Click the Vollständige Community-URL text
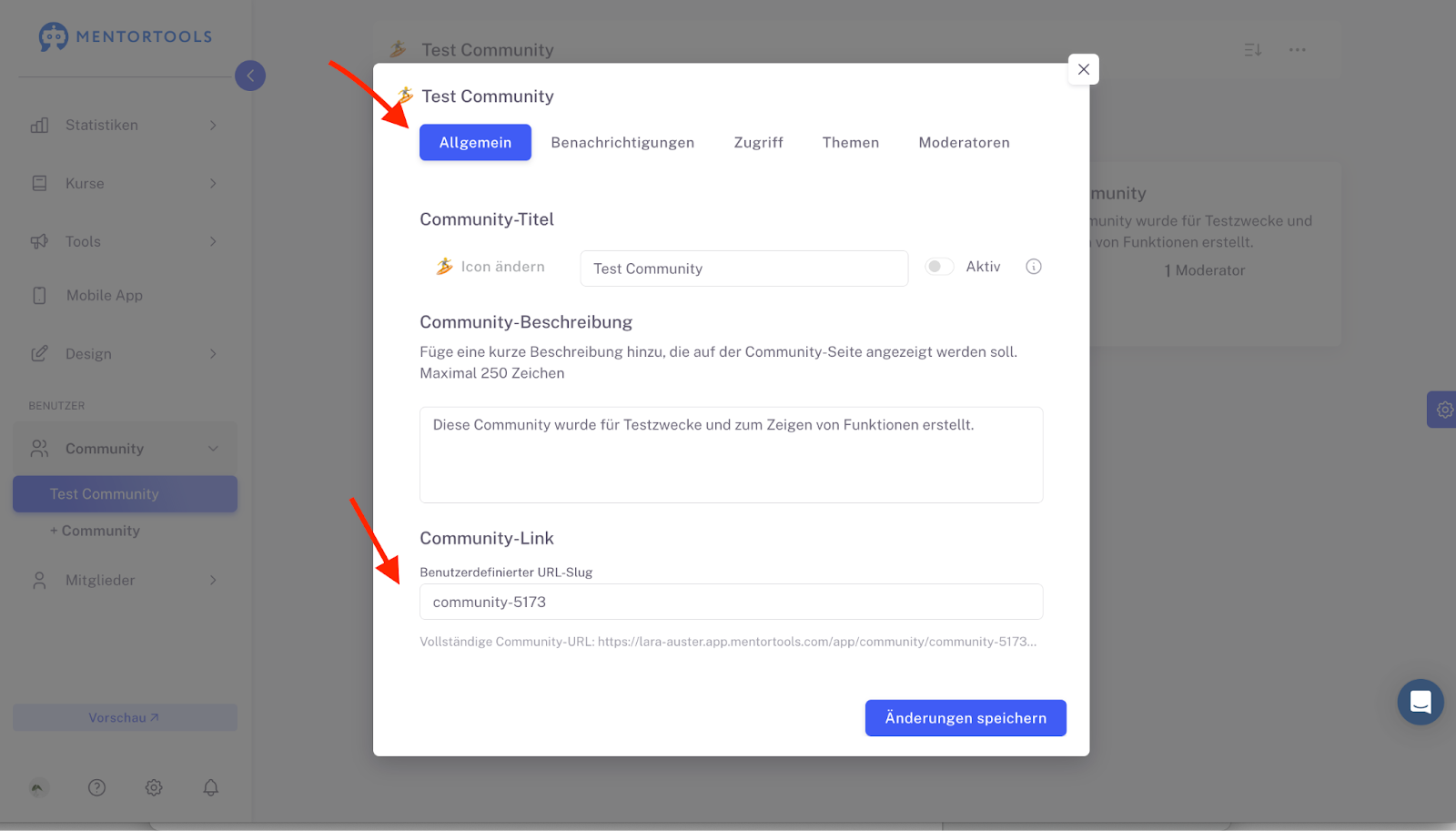The width and height of the screenshot is (1456, 831). (728, 642)
